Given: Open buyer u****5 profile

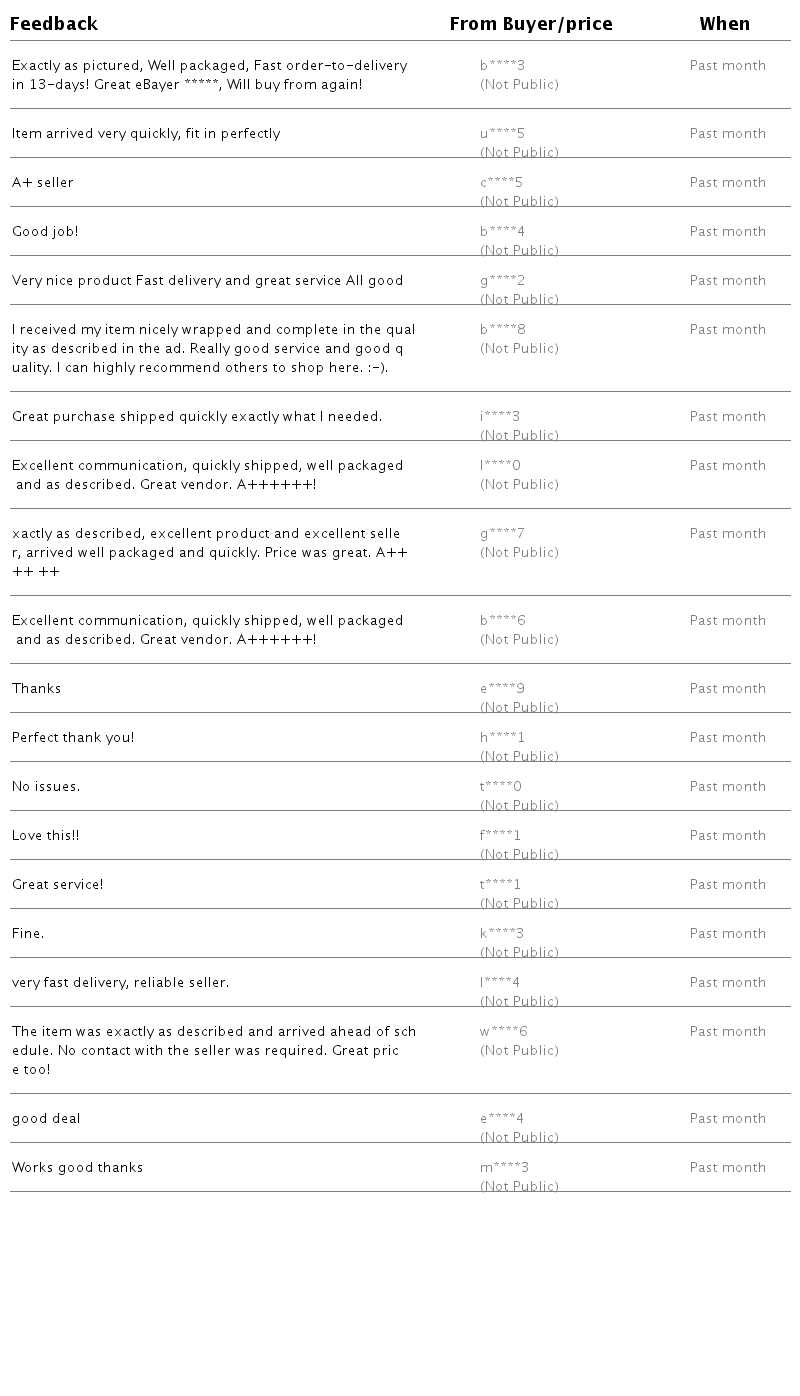Looking at the screenshot, I should (502, 134).
